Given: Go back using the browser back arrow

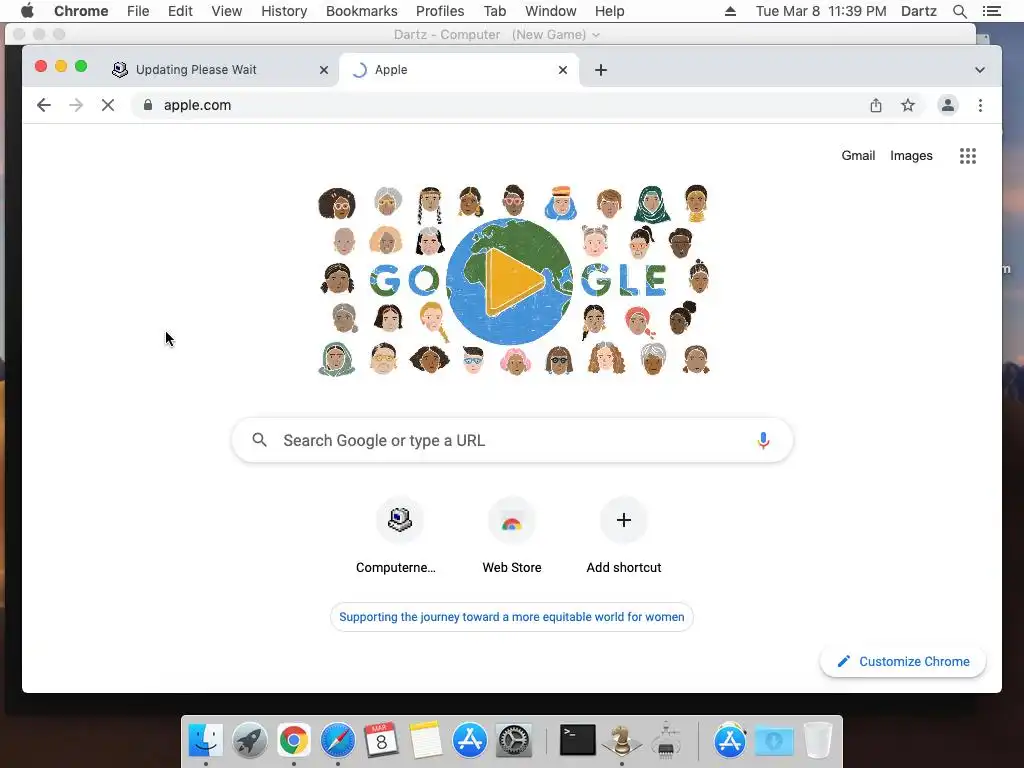Looking at the screenshot, I should coord(44,105).
